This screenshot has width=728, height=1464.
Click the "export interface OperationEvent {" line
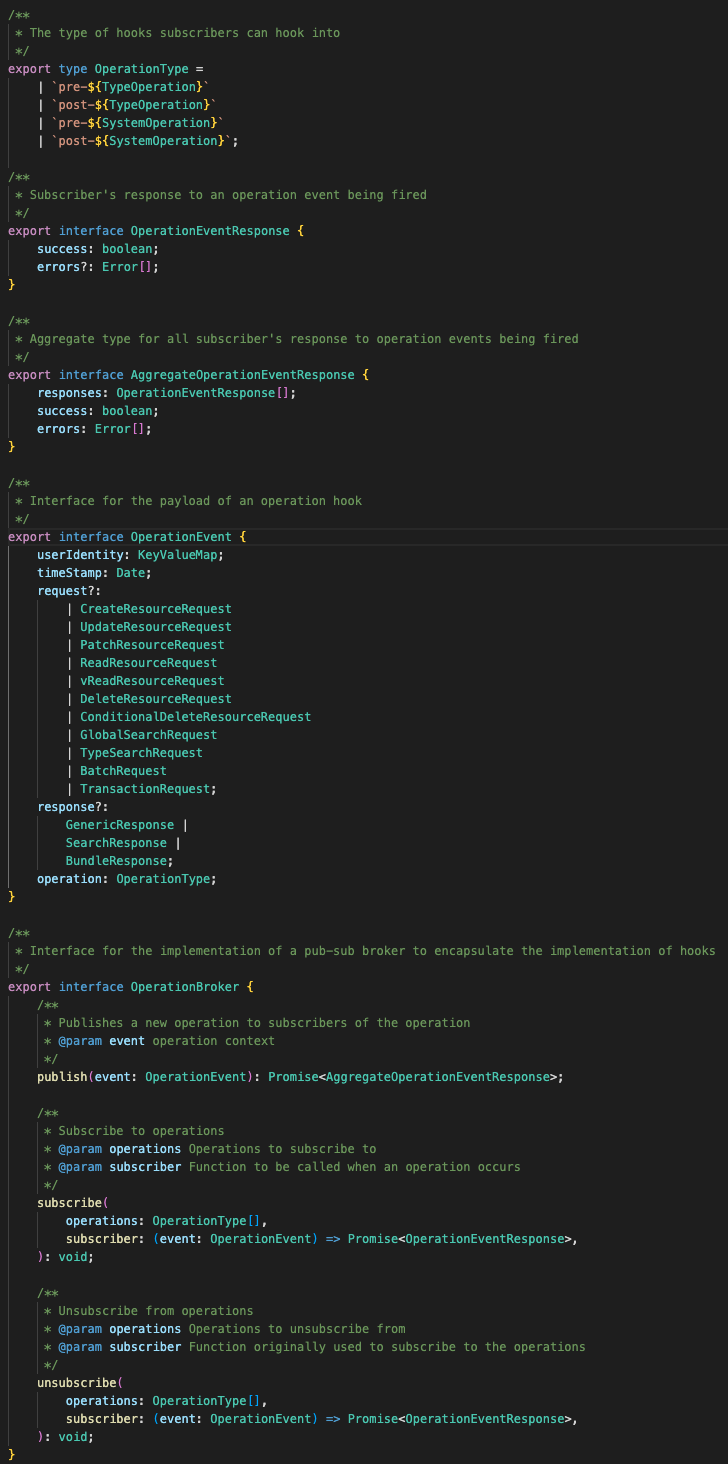click(127, 537)
